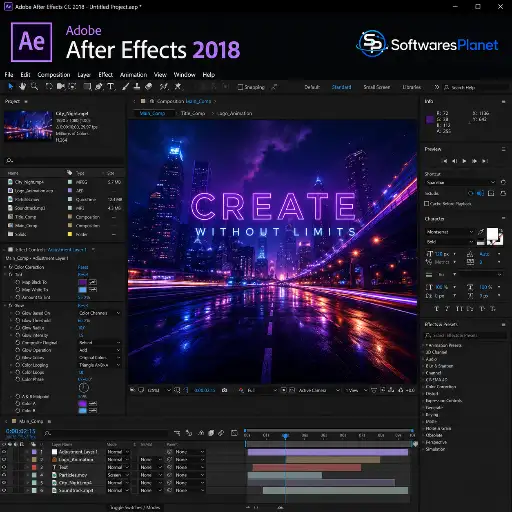Viewport: 512px width, 512px height.
Task: Open the timeline graph editor icon
Action: [x=234, y=433]
